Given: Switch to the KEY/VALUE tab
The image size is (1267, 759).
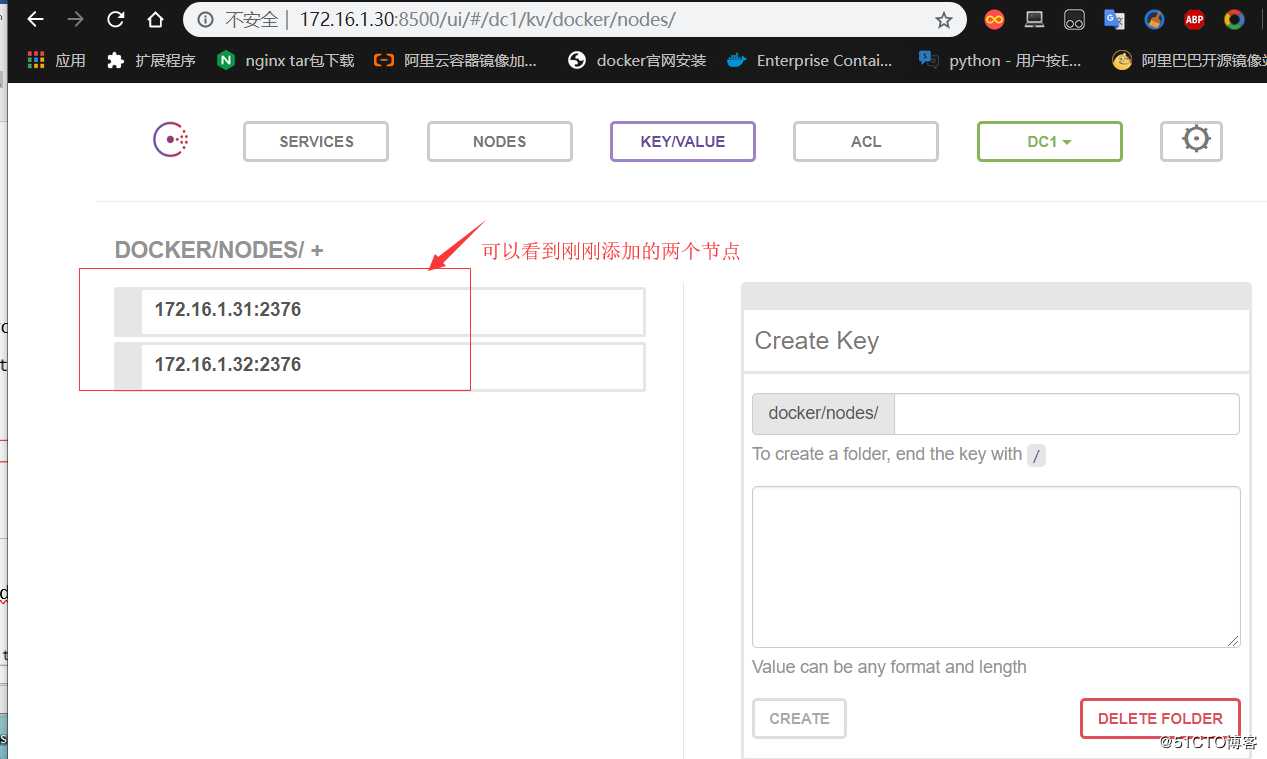Looking at the screenshot, I should point(683,142).
